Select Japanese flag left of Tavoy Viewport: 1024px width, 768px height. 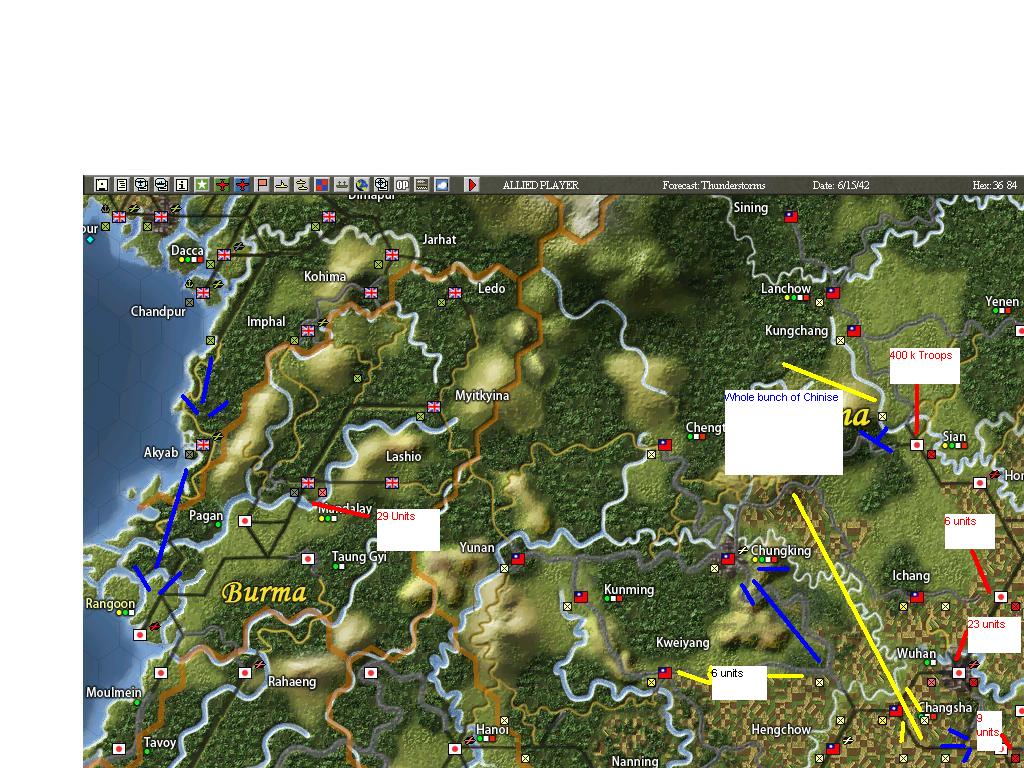[x=119, y=748]
